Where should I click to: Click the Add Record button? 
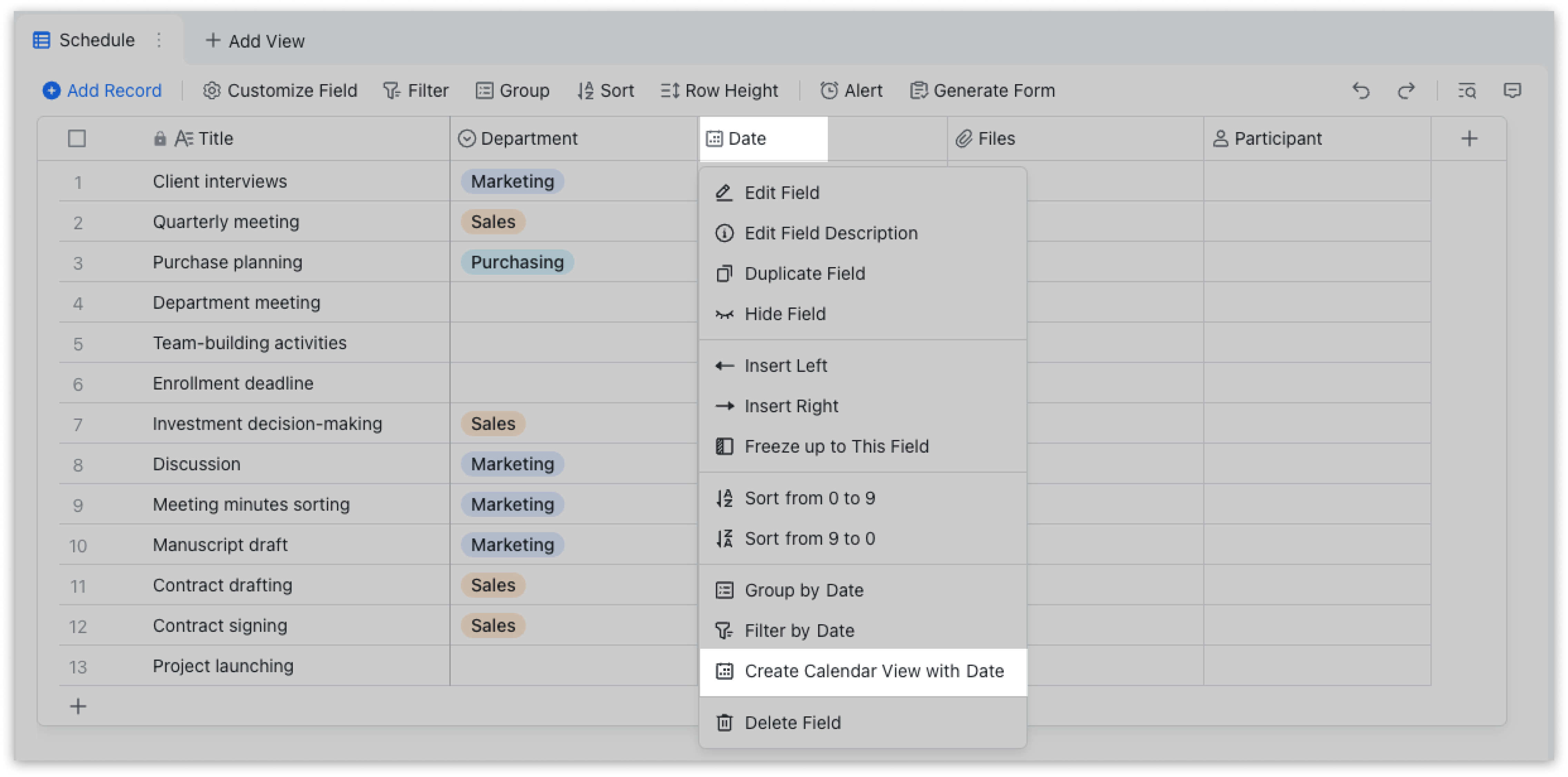(102, 90)
